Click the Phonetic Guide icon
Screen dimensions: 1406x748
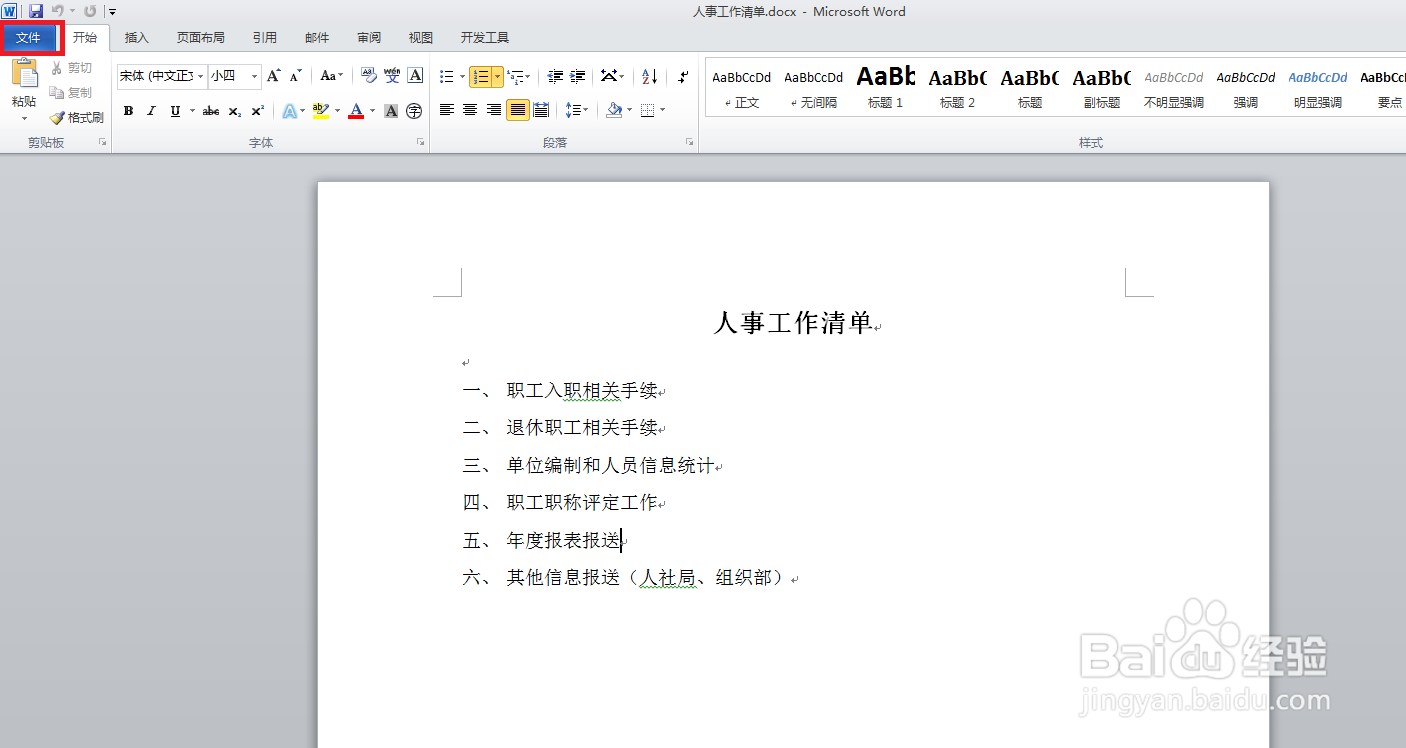[391, 76]
